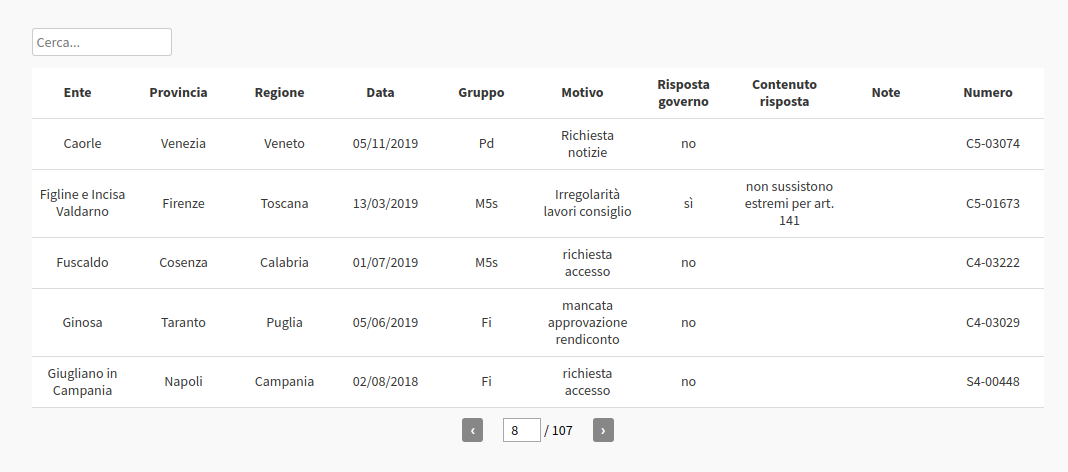Viewport: 1068px width, 472px height.
Task: Sort by the Data column header
Action: pyautogui.click(x=380, y=93)
